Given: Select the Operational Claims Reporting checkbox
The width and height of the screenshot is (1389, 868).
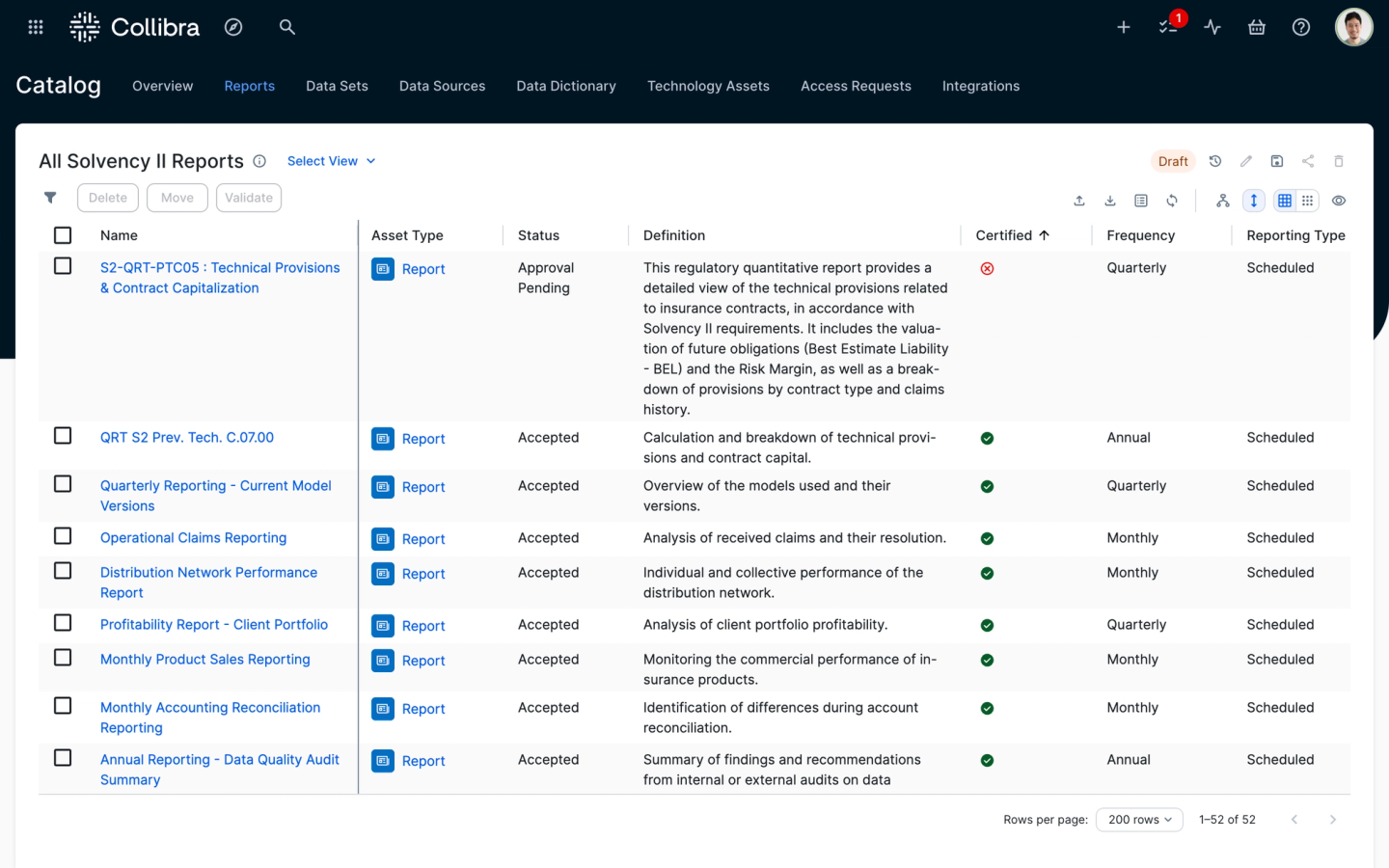Looking at the screenshot, I should tap(63, 536).
